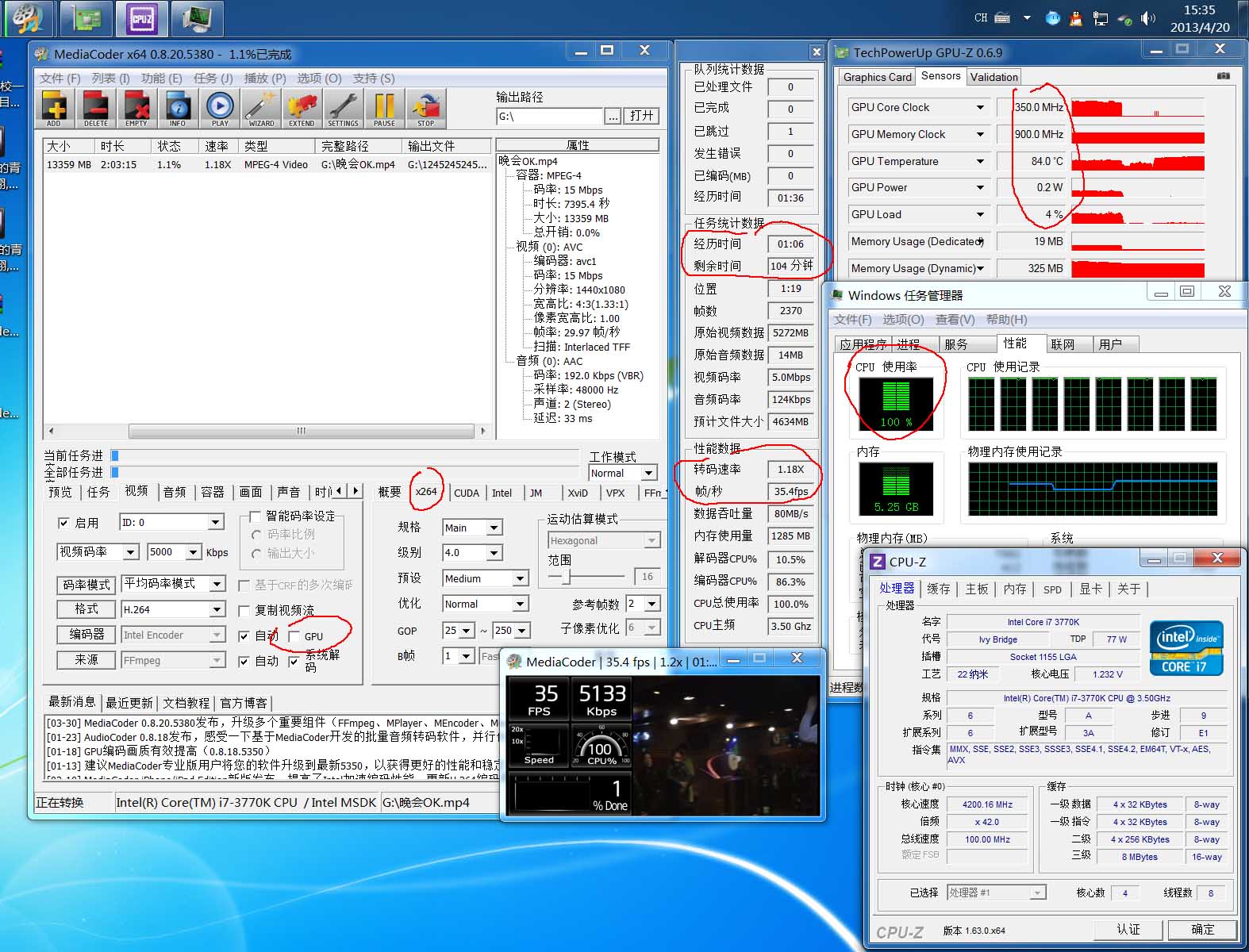Toggle the 启用 checkbox in video tab
The image size is (1249, 952).
point(63,523)
